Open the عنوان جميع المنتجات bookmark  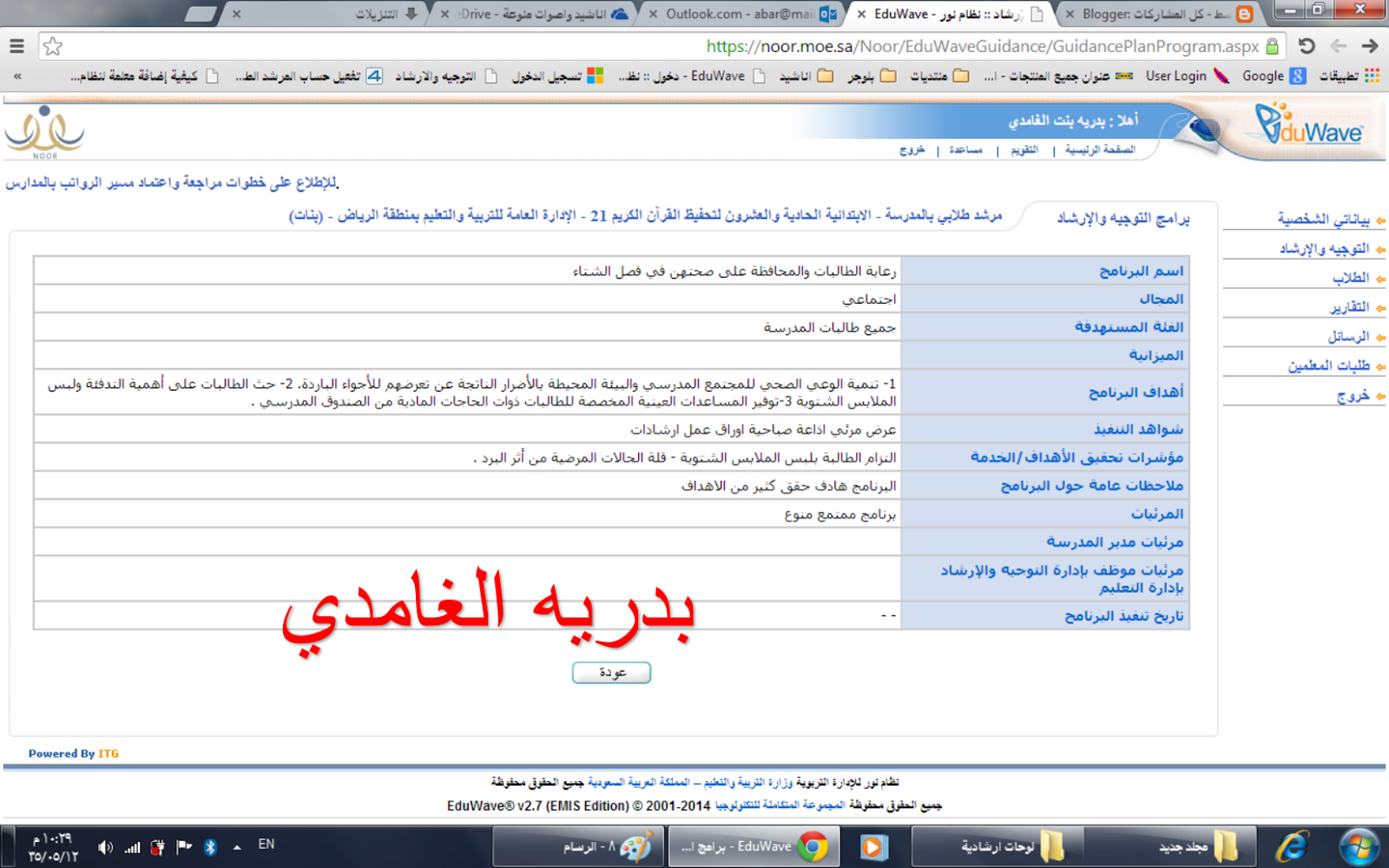(1058, 76)
